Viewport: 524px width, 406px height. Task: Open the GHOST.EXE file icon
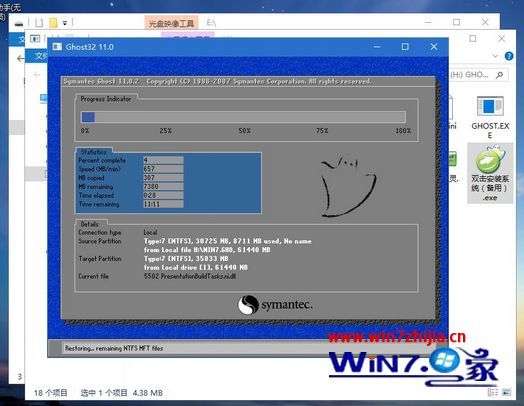coord(490,117)
